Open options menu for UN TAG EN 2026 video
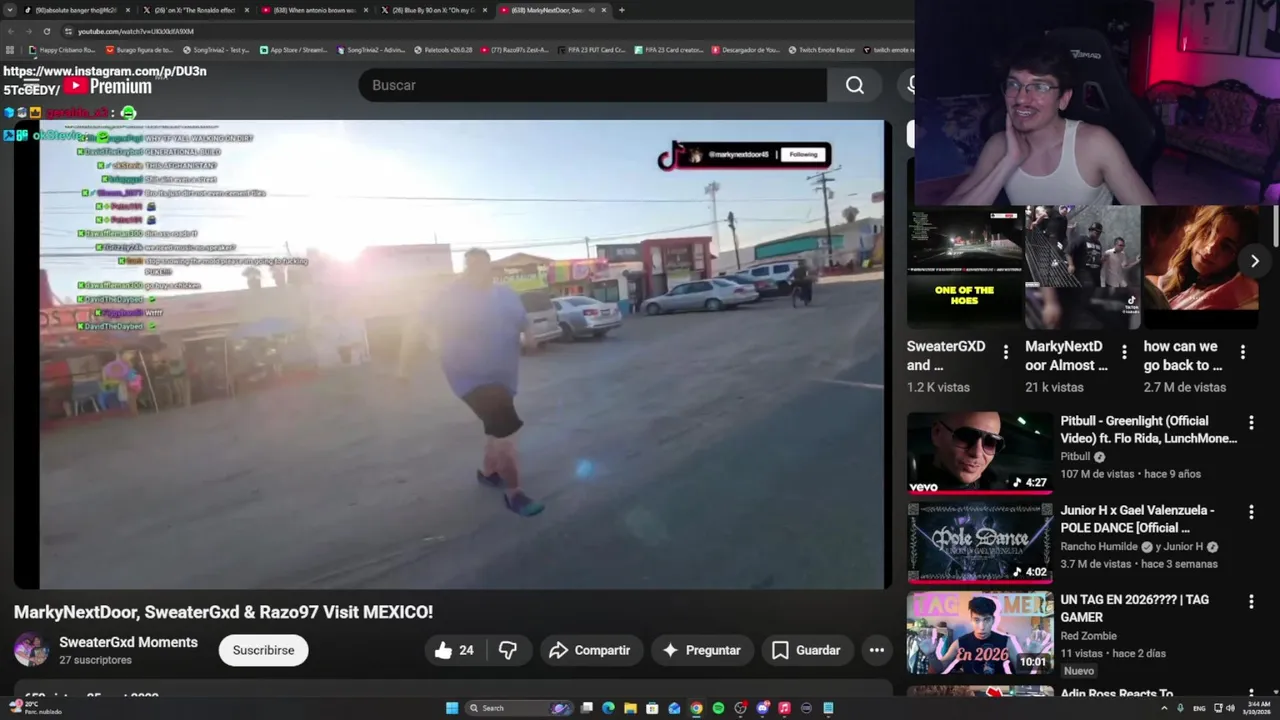The height and width of the screenshot is (720, 1280). coord(1251,602)
